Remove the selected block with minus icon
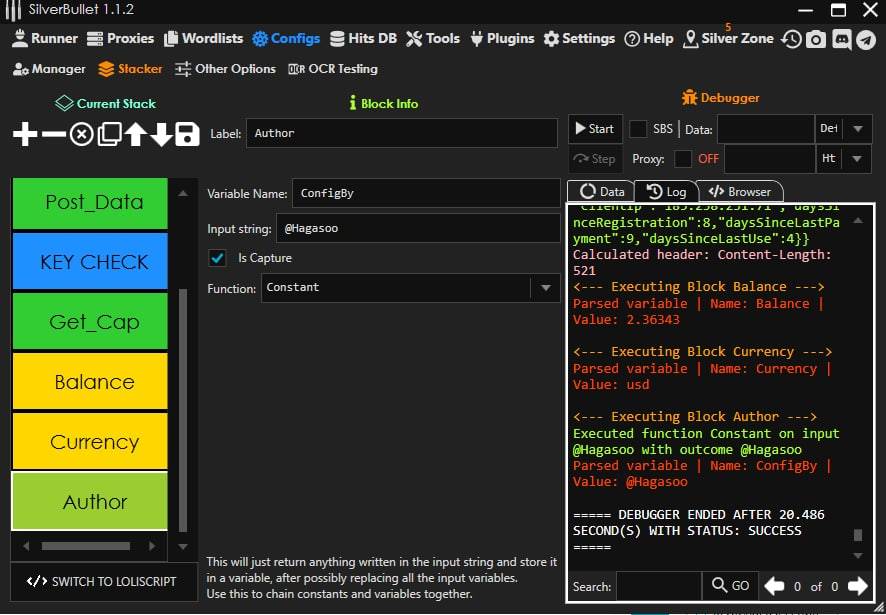 (x=53, y=134)
